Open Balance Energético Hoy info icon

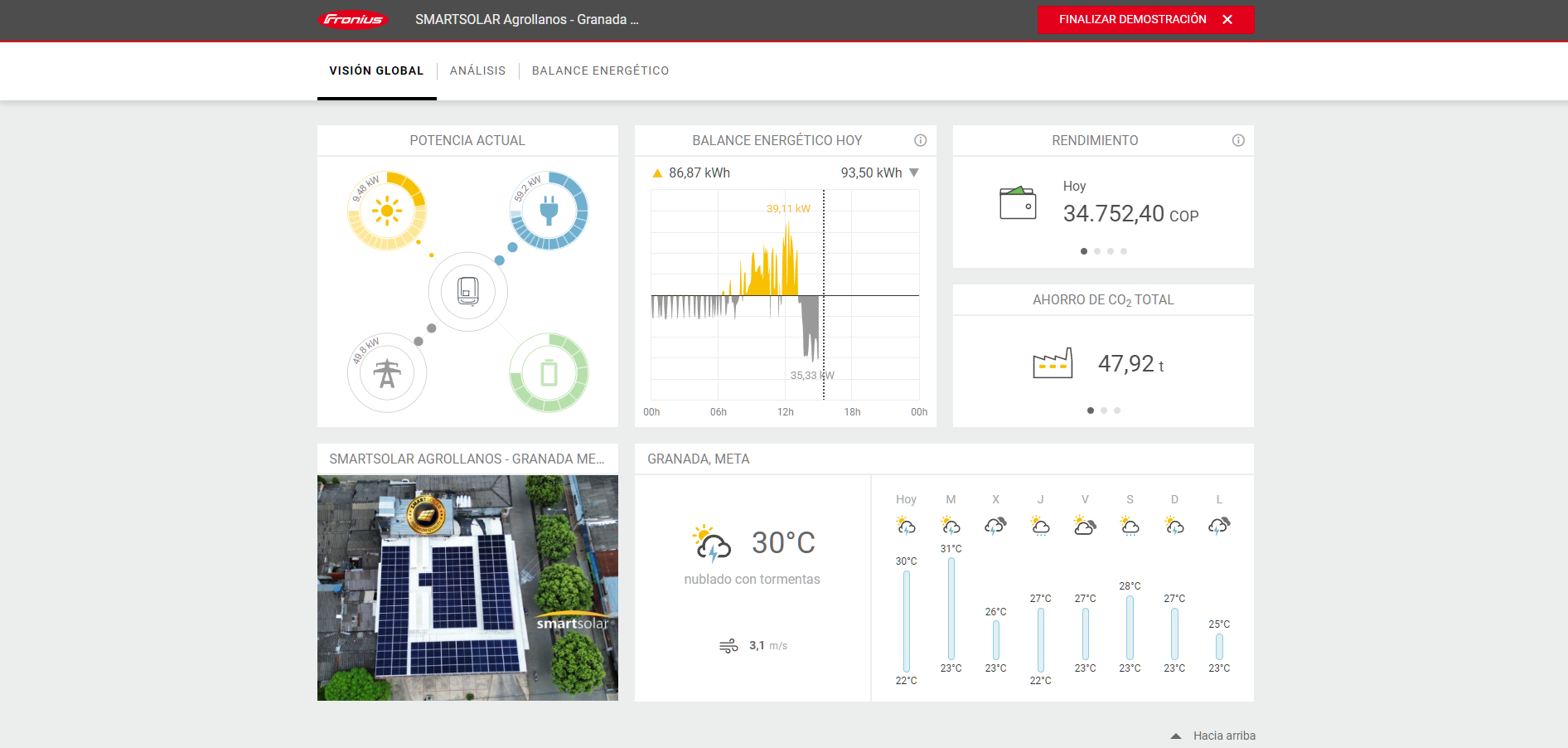(x=920, y=140)
